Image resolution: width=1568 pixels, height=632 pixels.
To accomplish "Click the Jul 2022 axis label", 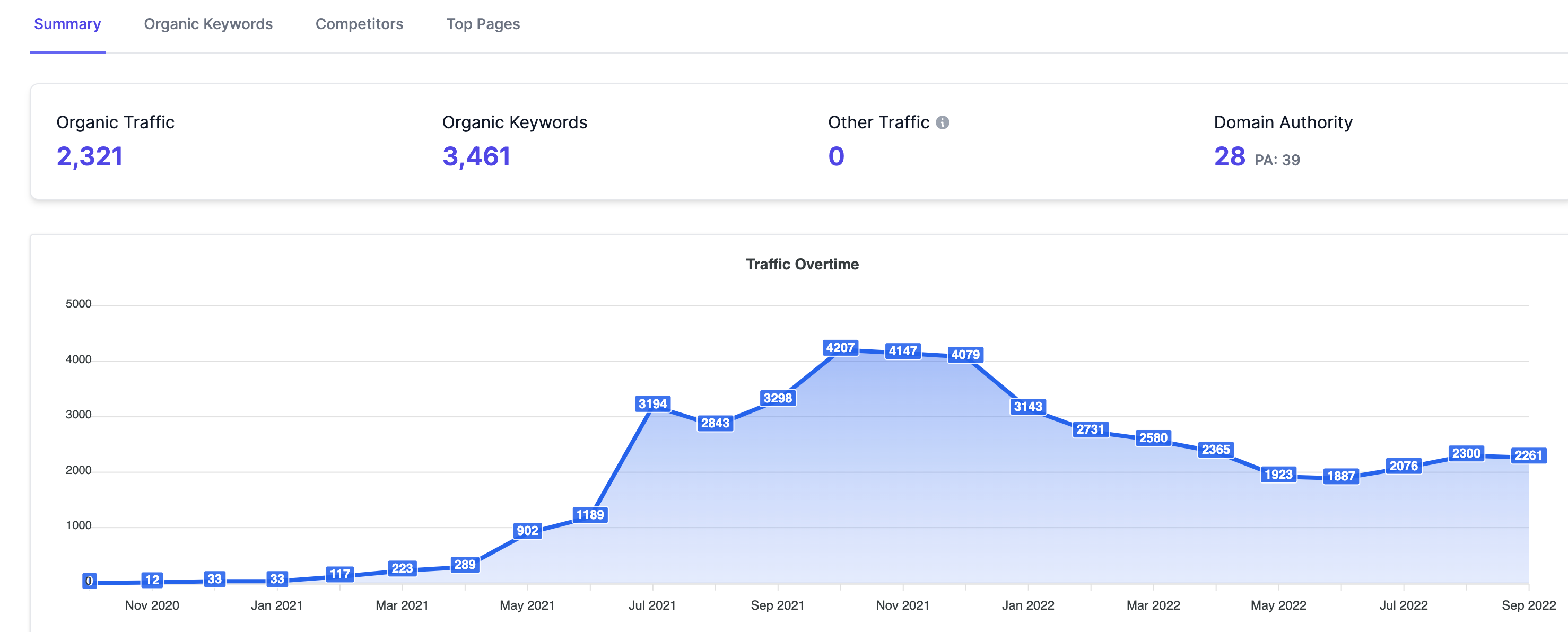I will click(1404, 606).
